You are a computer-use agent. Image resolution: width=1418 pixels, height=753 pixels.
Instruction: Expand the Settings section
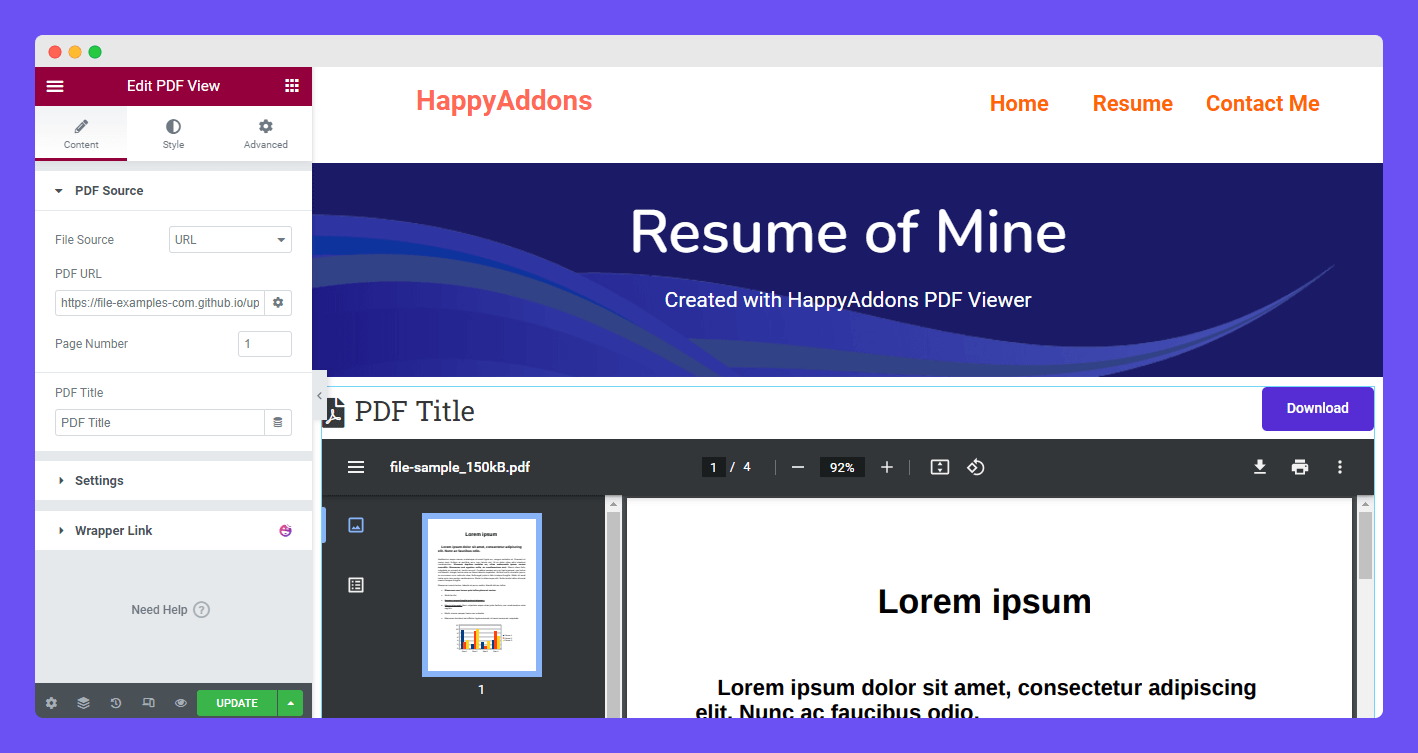click(x=173, y=481)
